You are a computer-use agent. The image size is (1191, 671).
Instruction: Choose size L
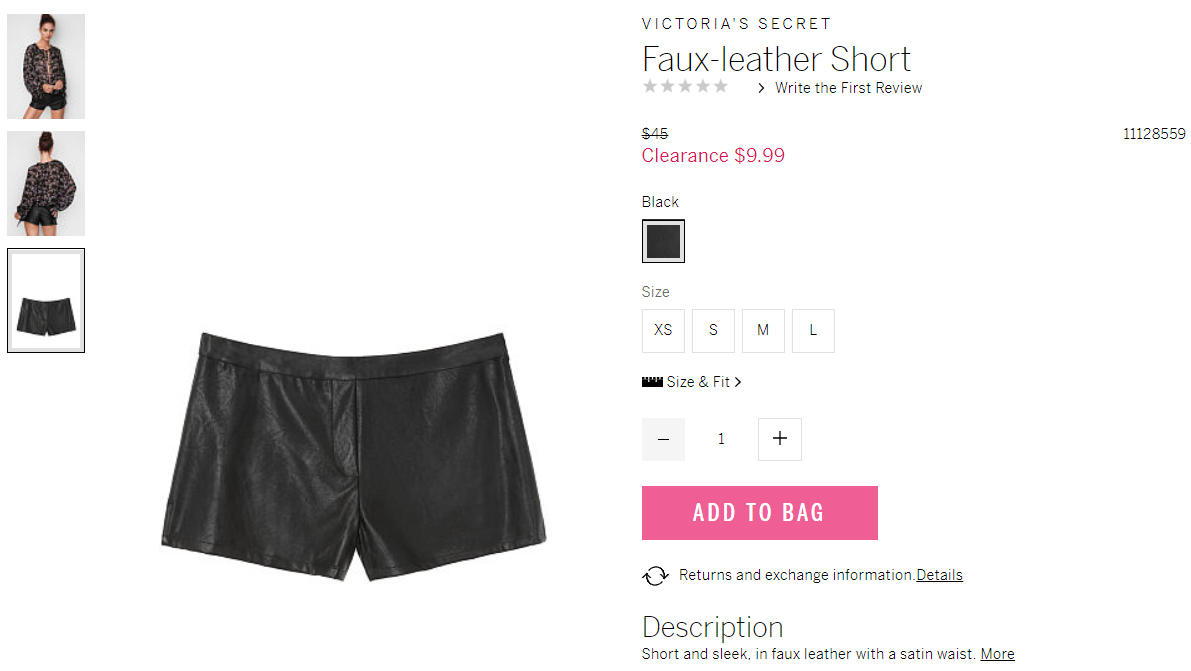(813, 331)
